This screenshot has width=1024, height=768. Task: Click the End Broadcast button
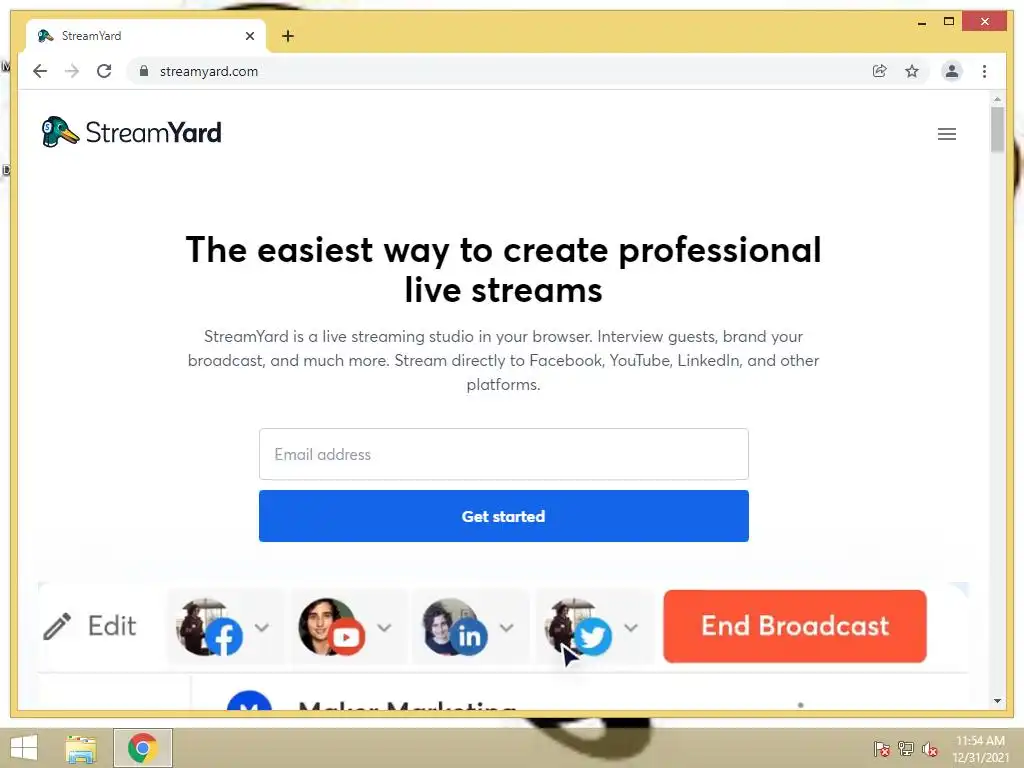(x=795, y=626)
